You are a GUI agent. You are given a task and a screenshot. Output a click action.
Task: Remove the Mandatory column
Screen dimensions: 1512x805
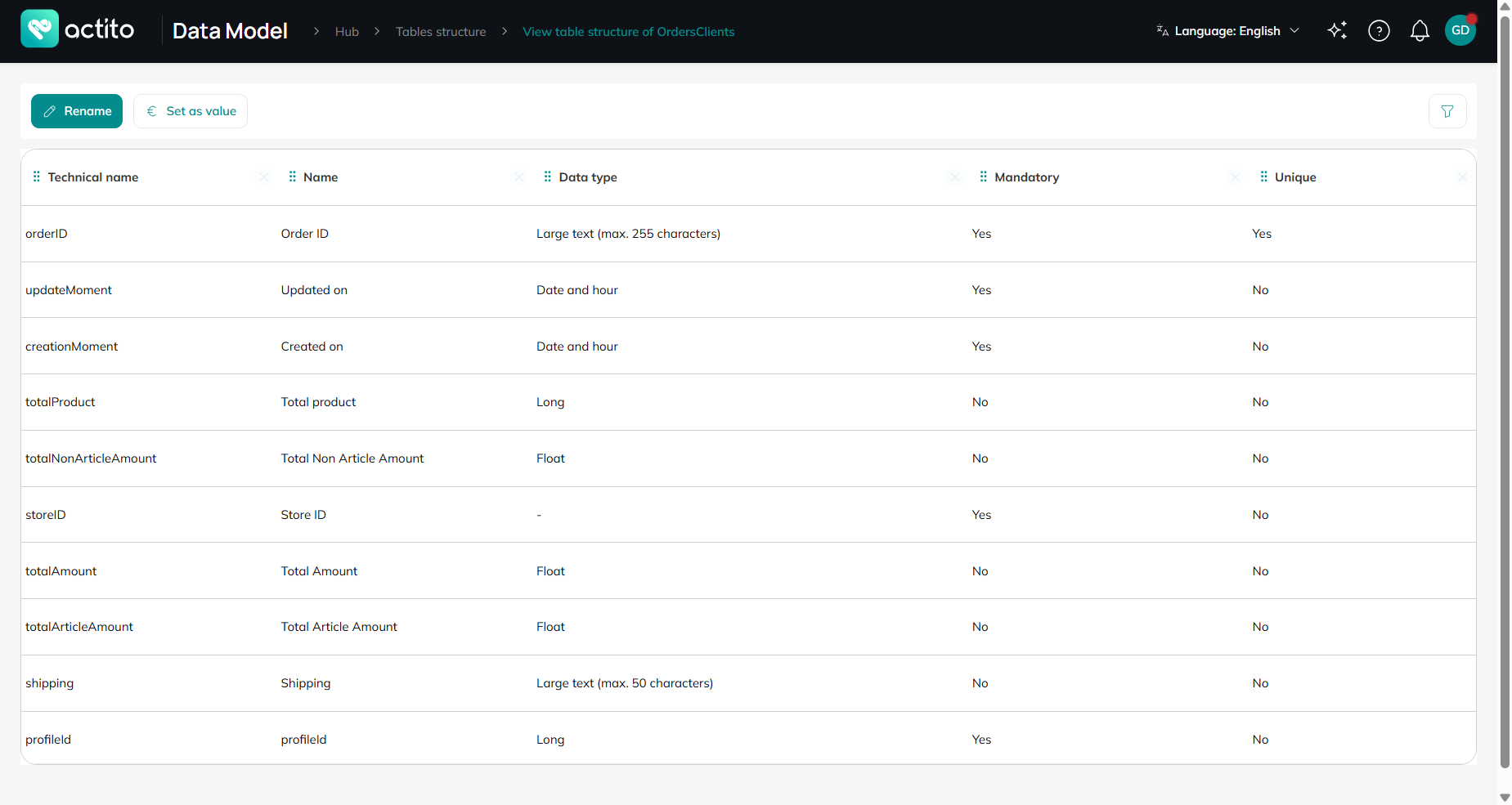[x=1235, y=177]
